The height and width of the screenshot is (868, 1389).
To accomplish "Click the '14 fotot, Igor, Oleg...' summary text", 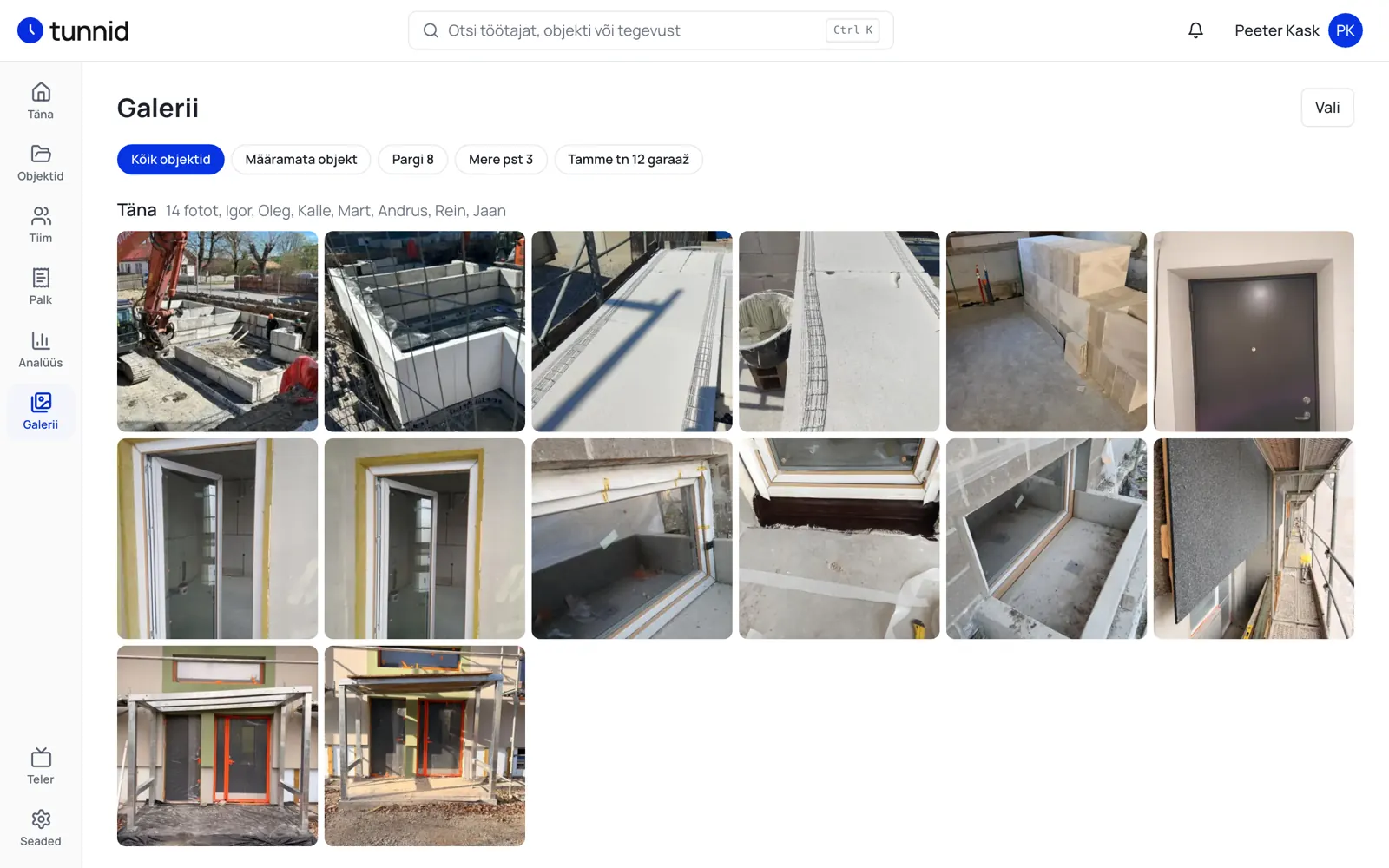I will coord(336,211).
